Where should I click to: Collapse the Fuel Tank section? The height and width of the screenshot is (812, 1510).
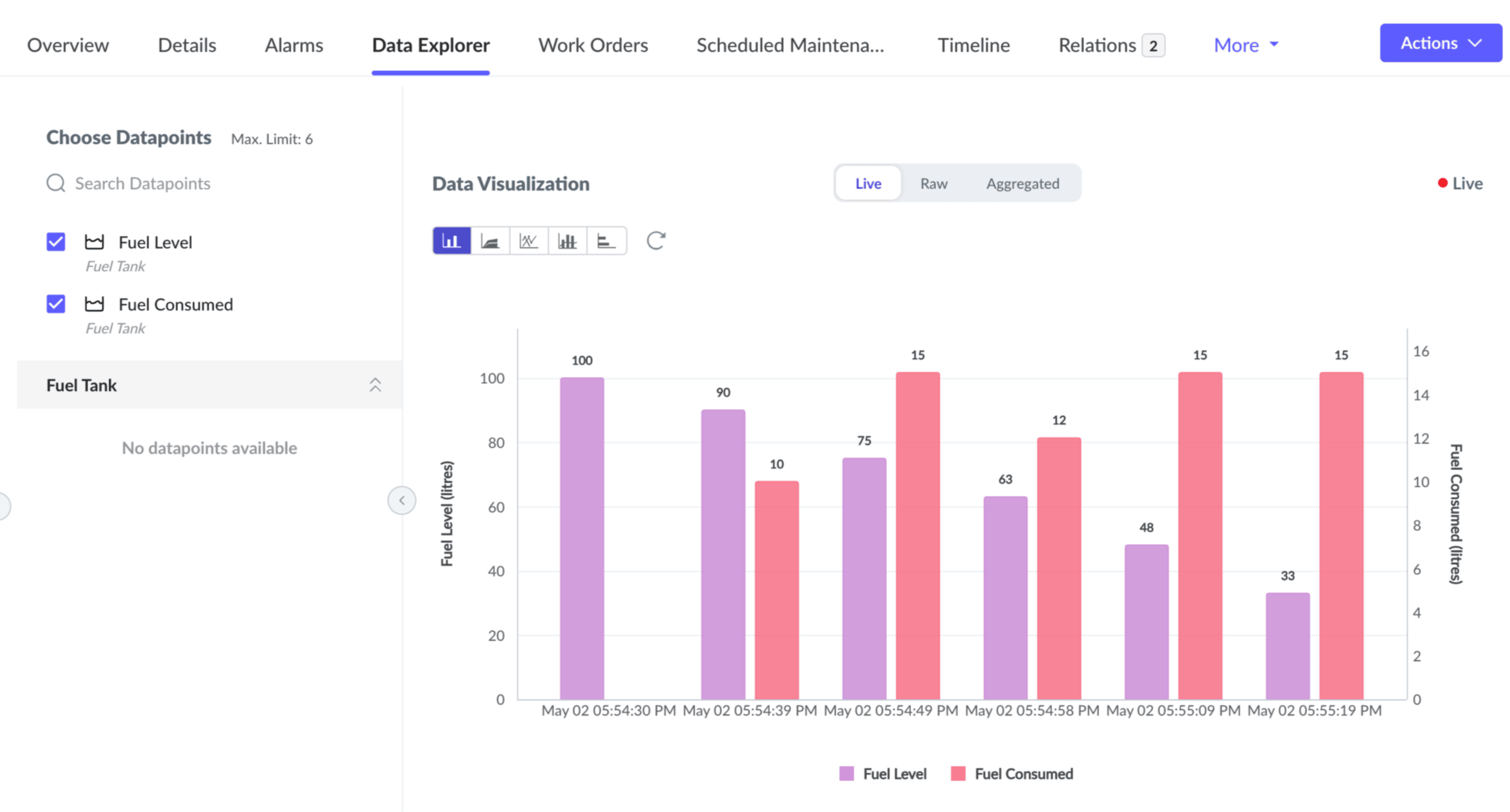pyautogui.click(x=375, y=385)
